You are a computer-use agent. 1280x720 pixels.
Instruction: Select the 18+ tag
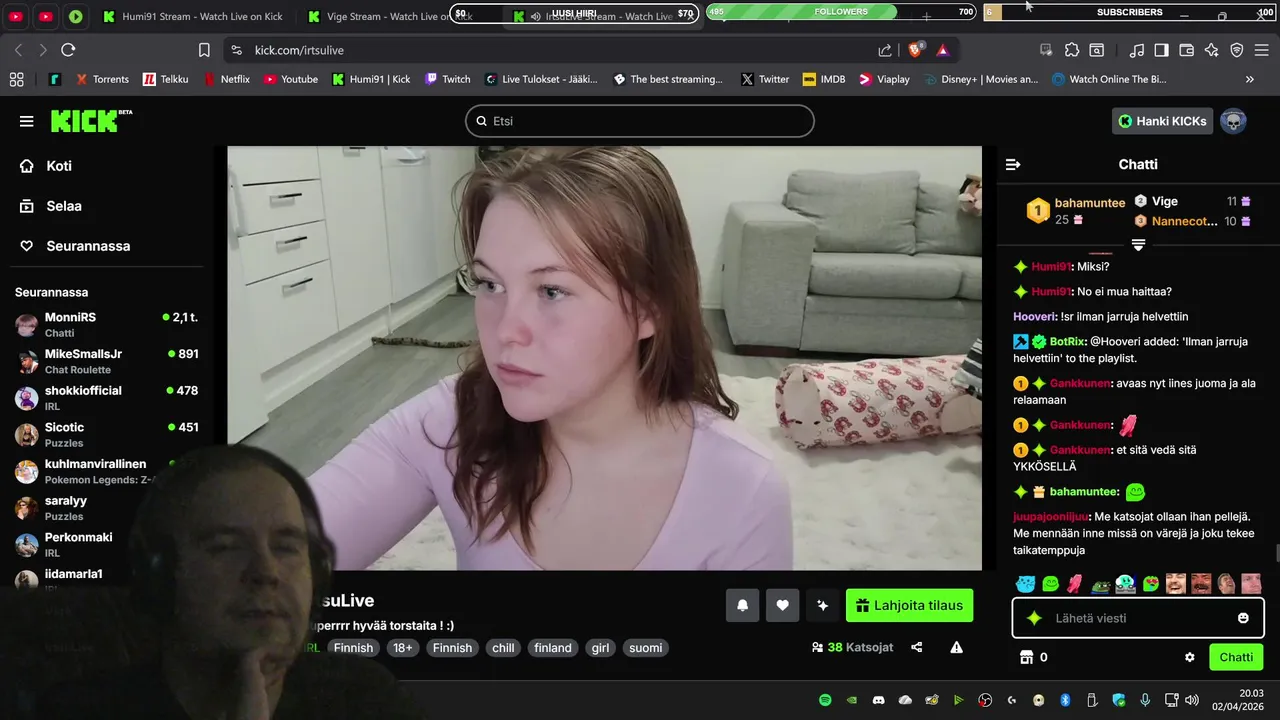click(403, 648)
